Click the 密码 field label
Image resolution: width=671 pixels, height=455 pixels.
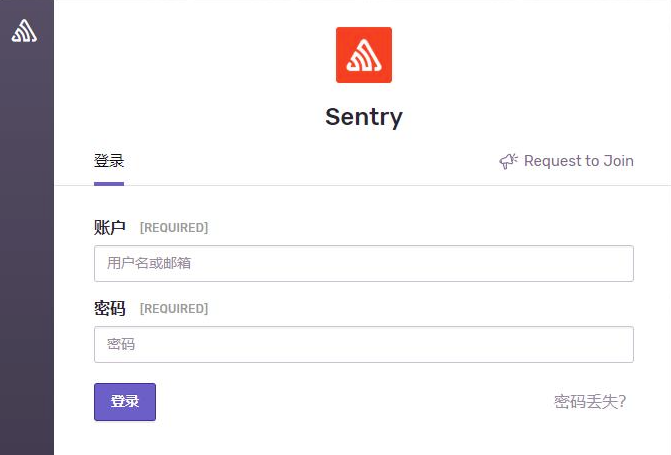(110, 308)
